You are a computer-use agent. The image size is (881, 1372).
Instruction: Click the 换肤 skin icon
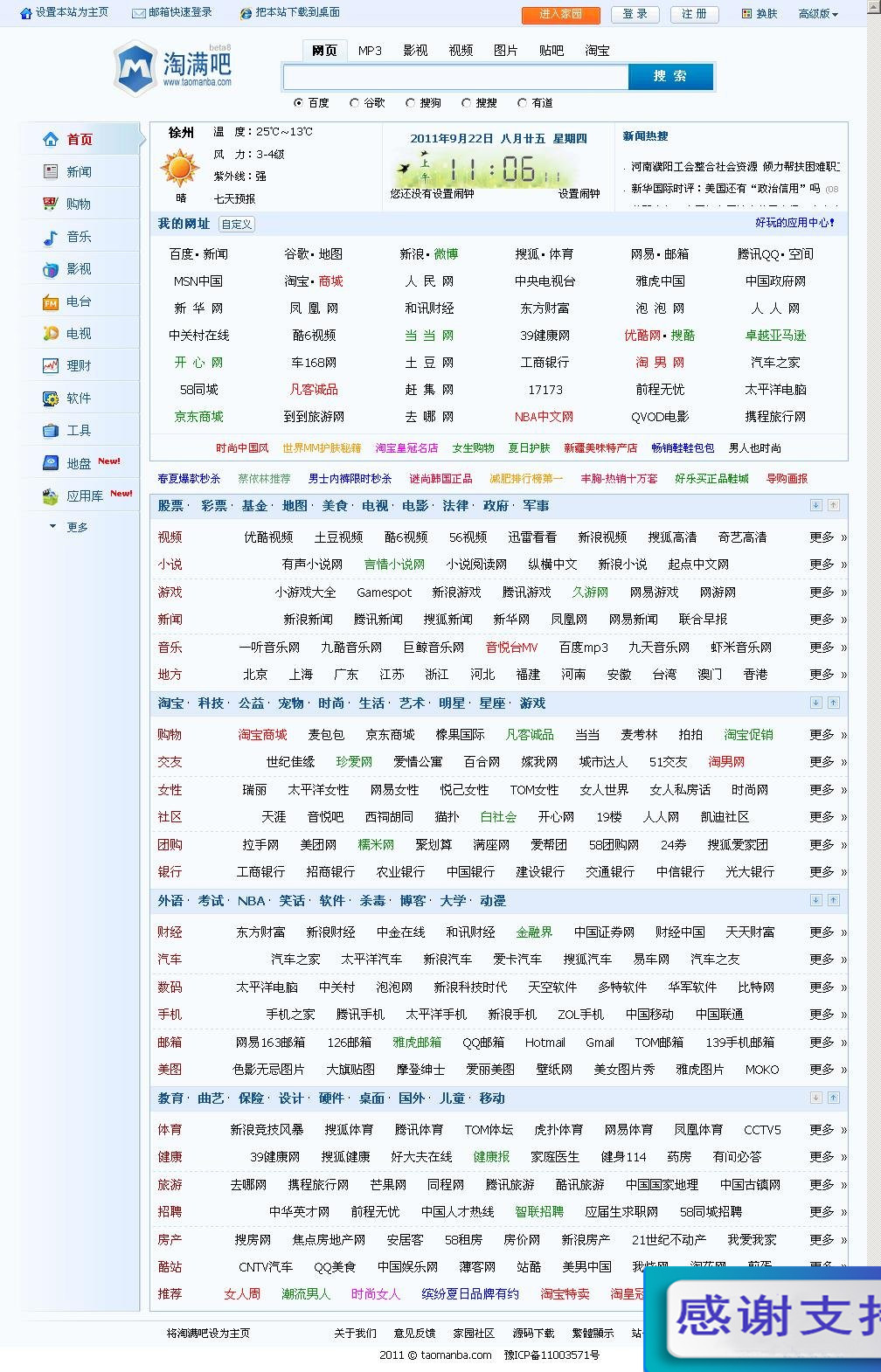(746, 13)
